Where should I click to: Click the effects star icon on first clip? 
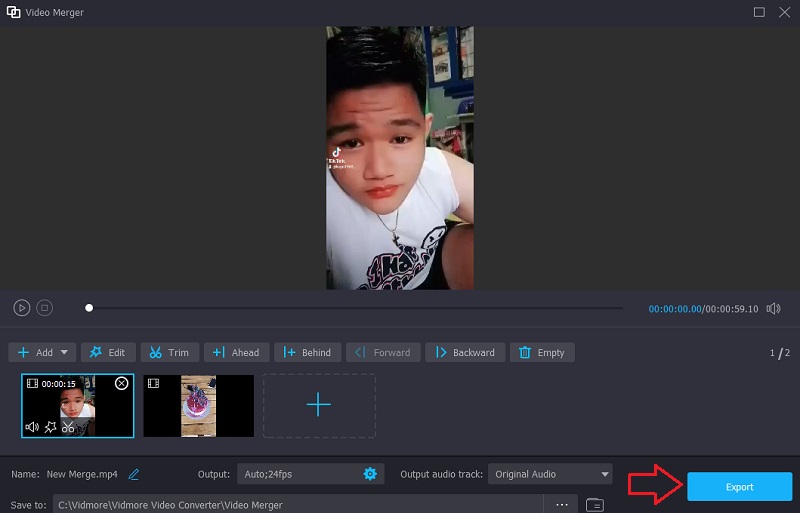tap(50, 427)
